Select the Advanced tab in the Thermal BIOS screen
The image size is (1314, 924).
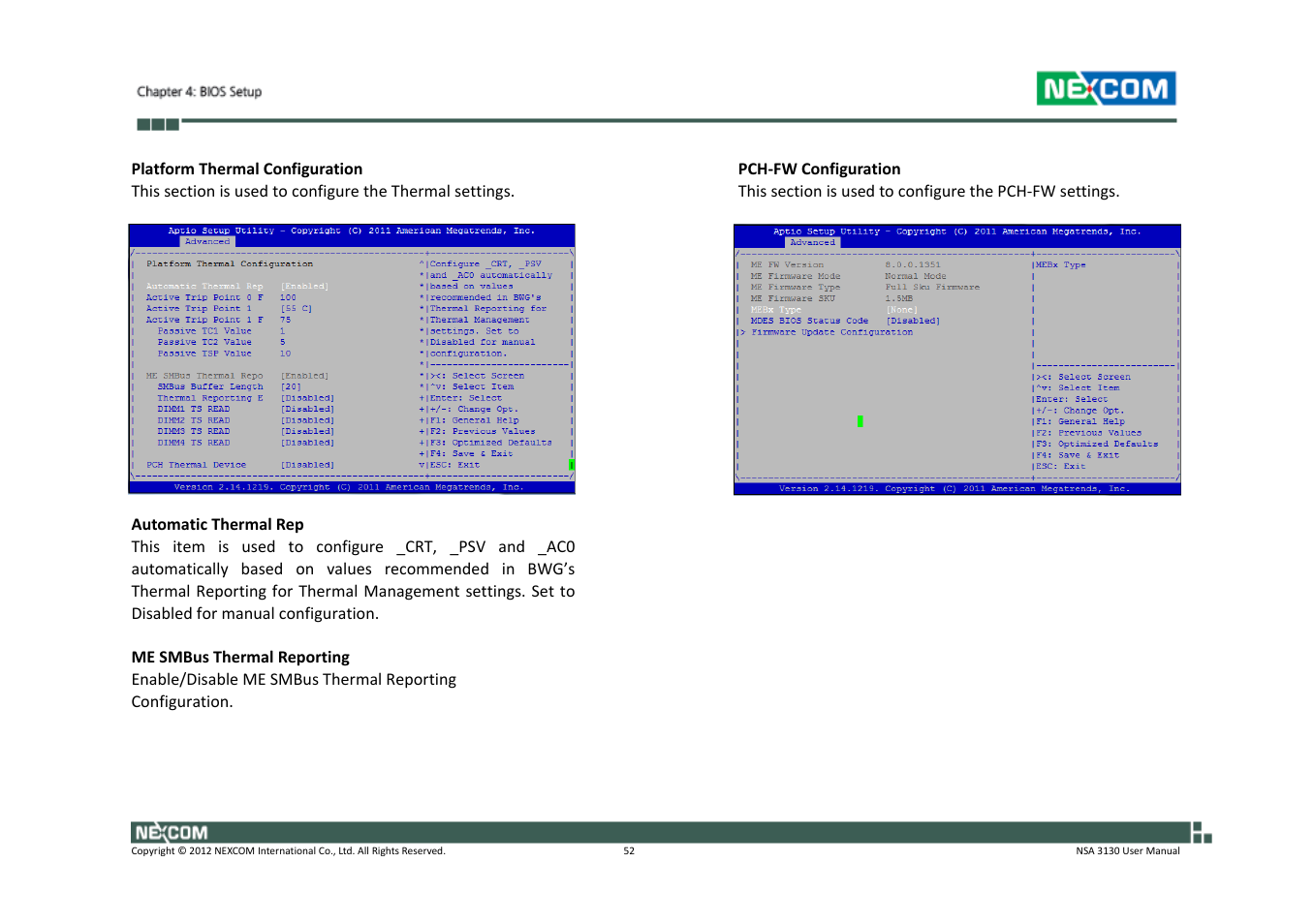click(207, 242)
